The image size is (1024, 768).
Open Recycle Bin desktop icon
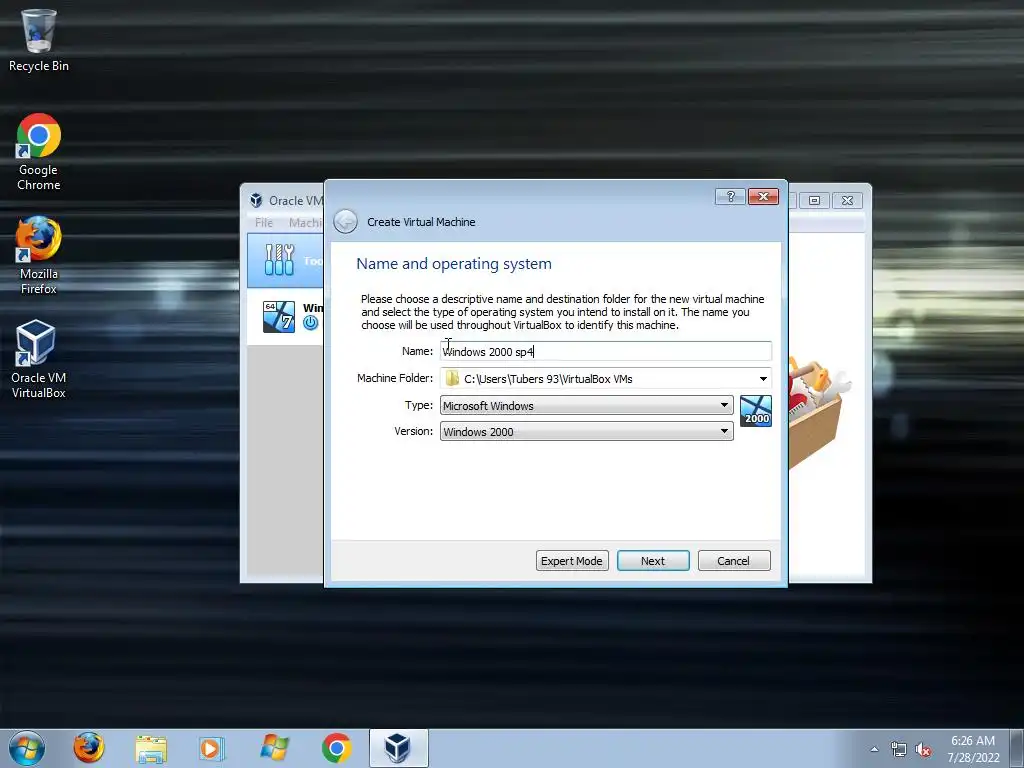[39, 40]
